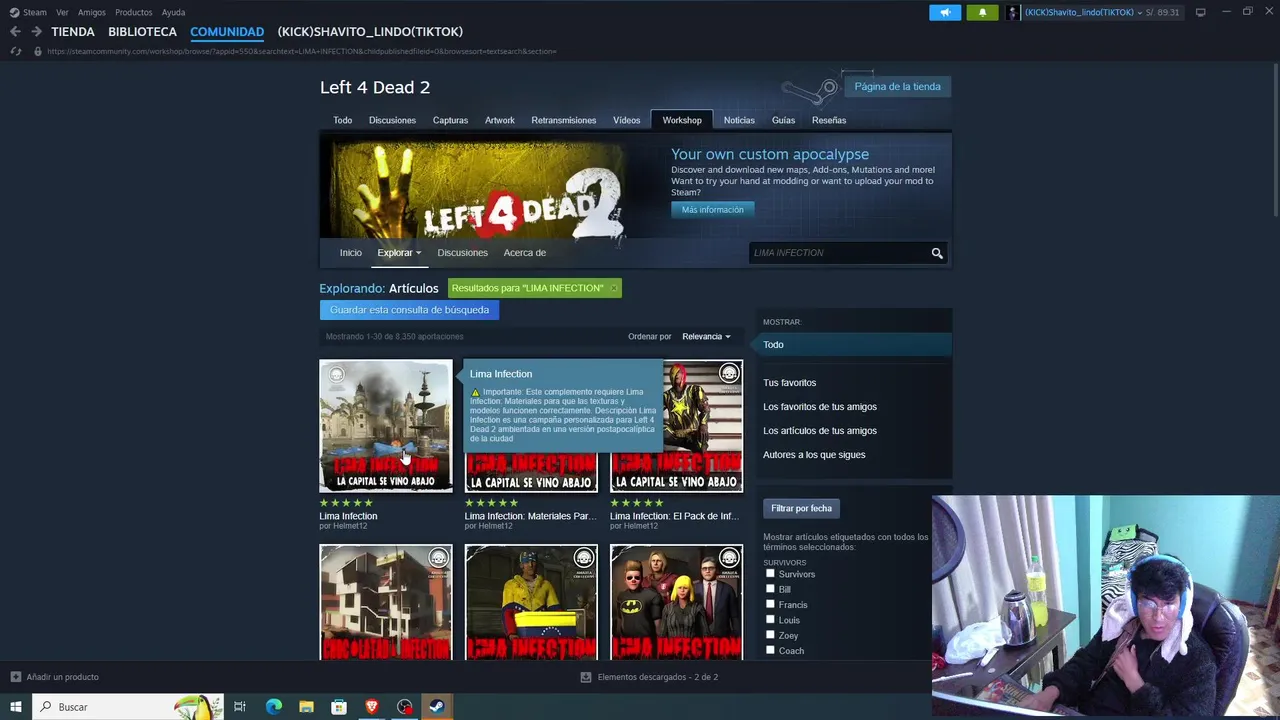Click Añadir un producto link

(x=62, y=677)
